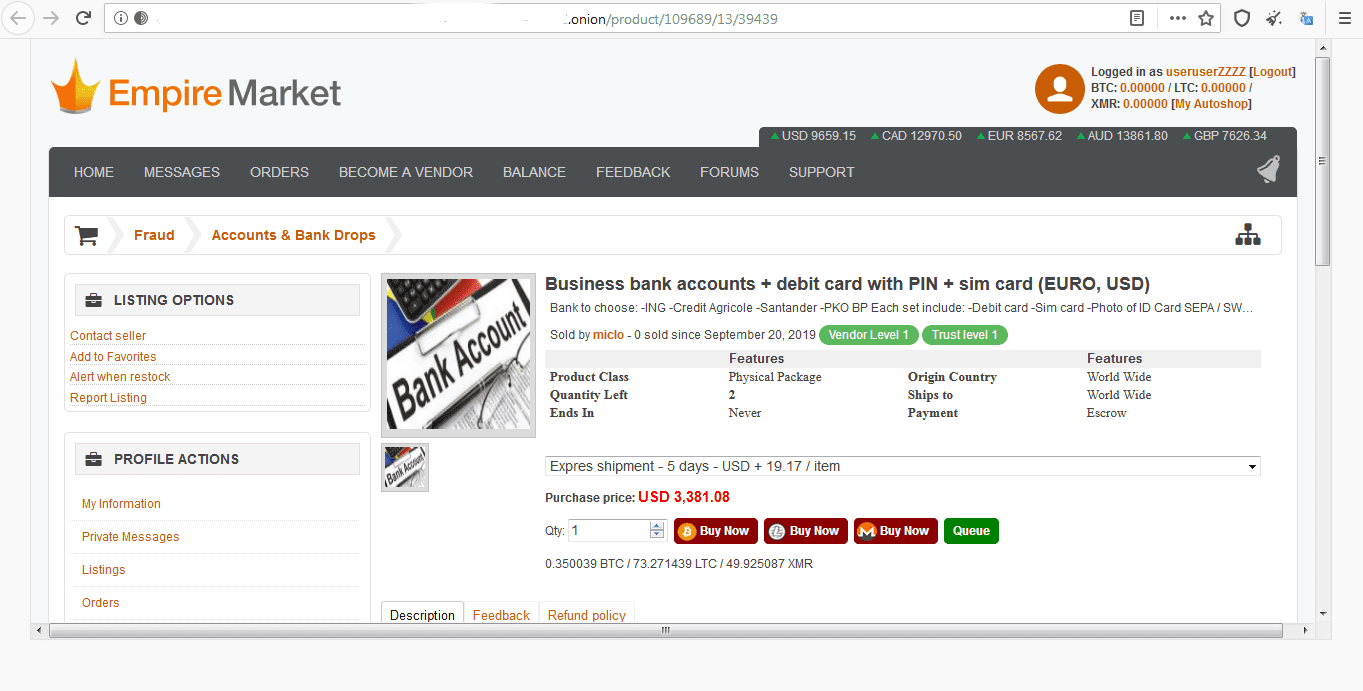This screenshot has width=1363, height=691.
Task: Switch to the Feedback tab
Action: [x=501, y=615]
